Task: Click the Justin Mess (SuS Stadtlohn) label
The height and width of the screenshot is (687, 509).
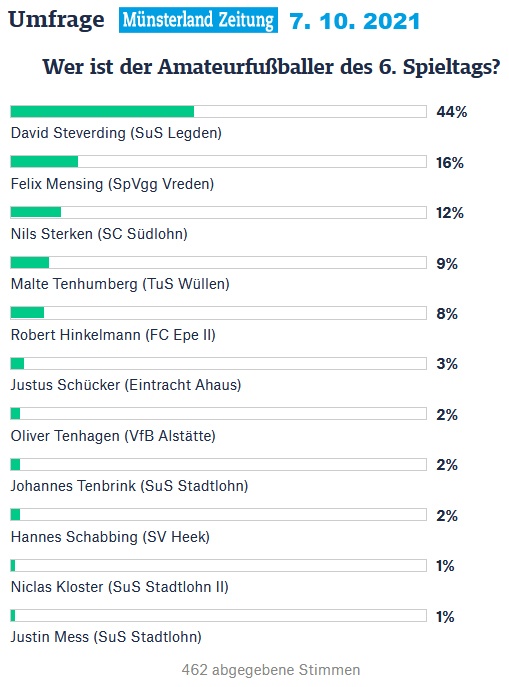Action: (x=106, y=637)
